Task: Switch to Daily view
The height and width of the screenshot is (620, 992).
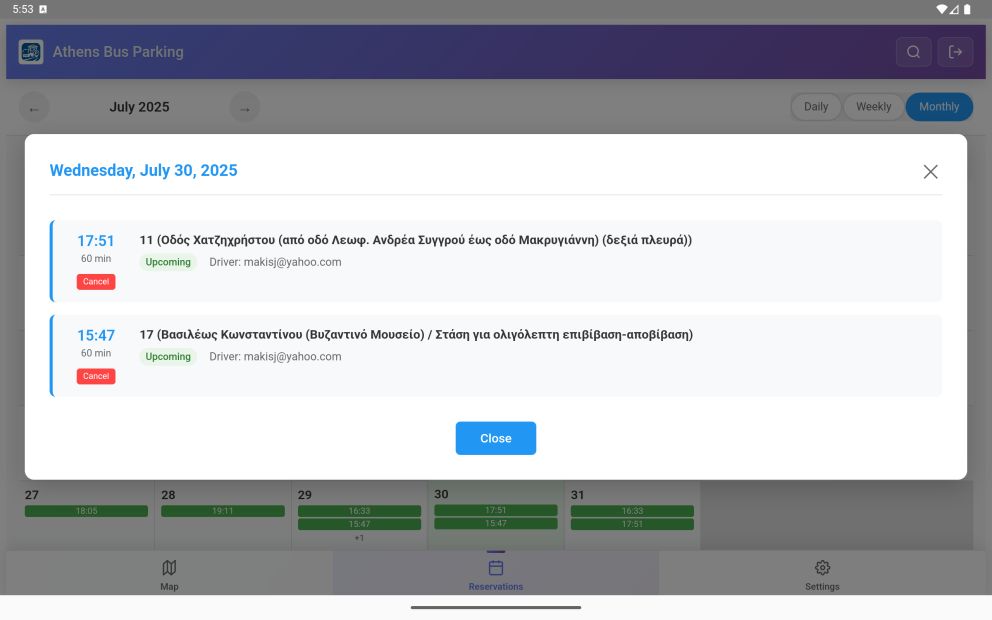Action: point(815,107)
